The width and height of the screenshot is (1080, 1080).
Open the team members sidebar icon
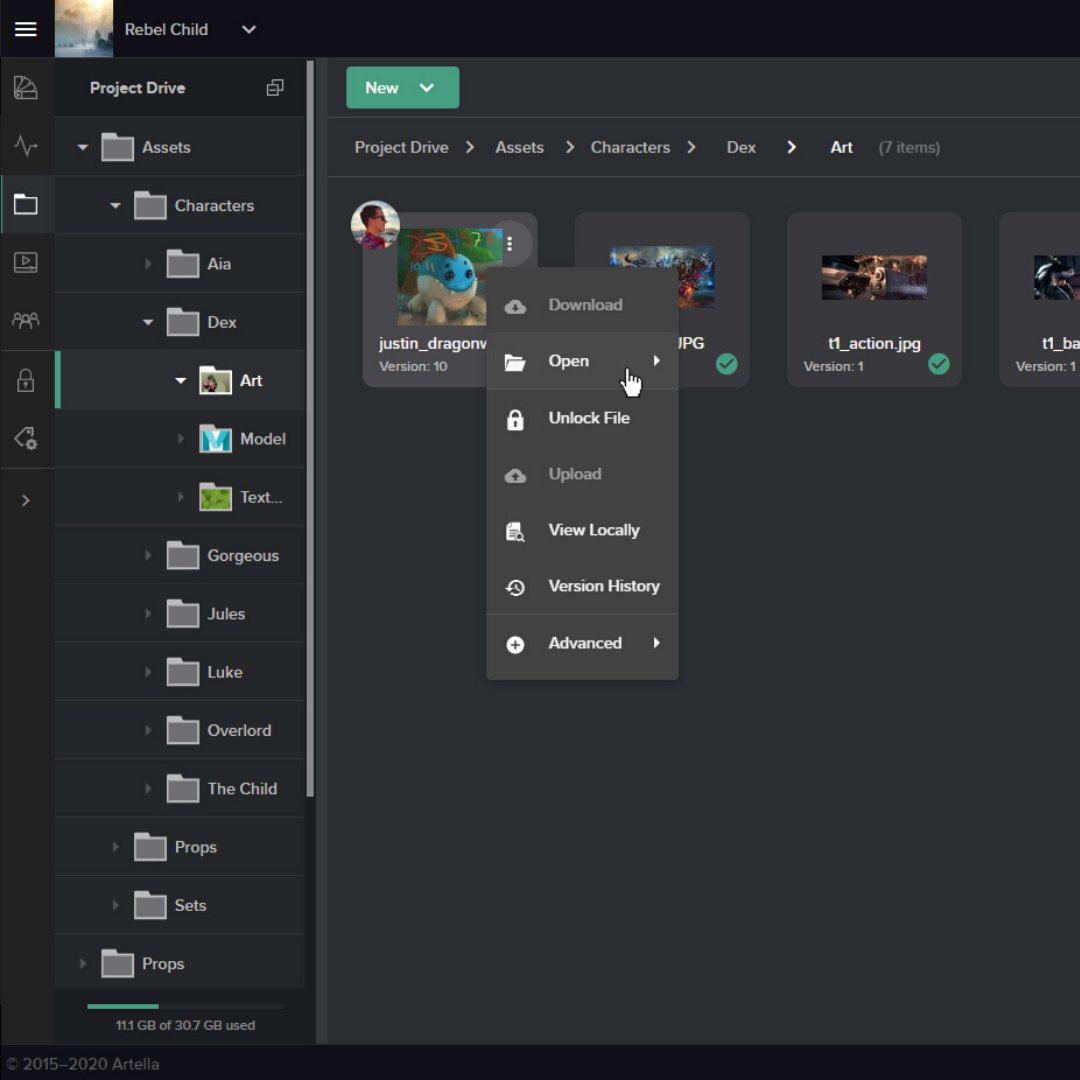(27, 320)
